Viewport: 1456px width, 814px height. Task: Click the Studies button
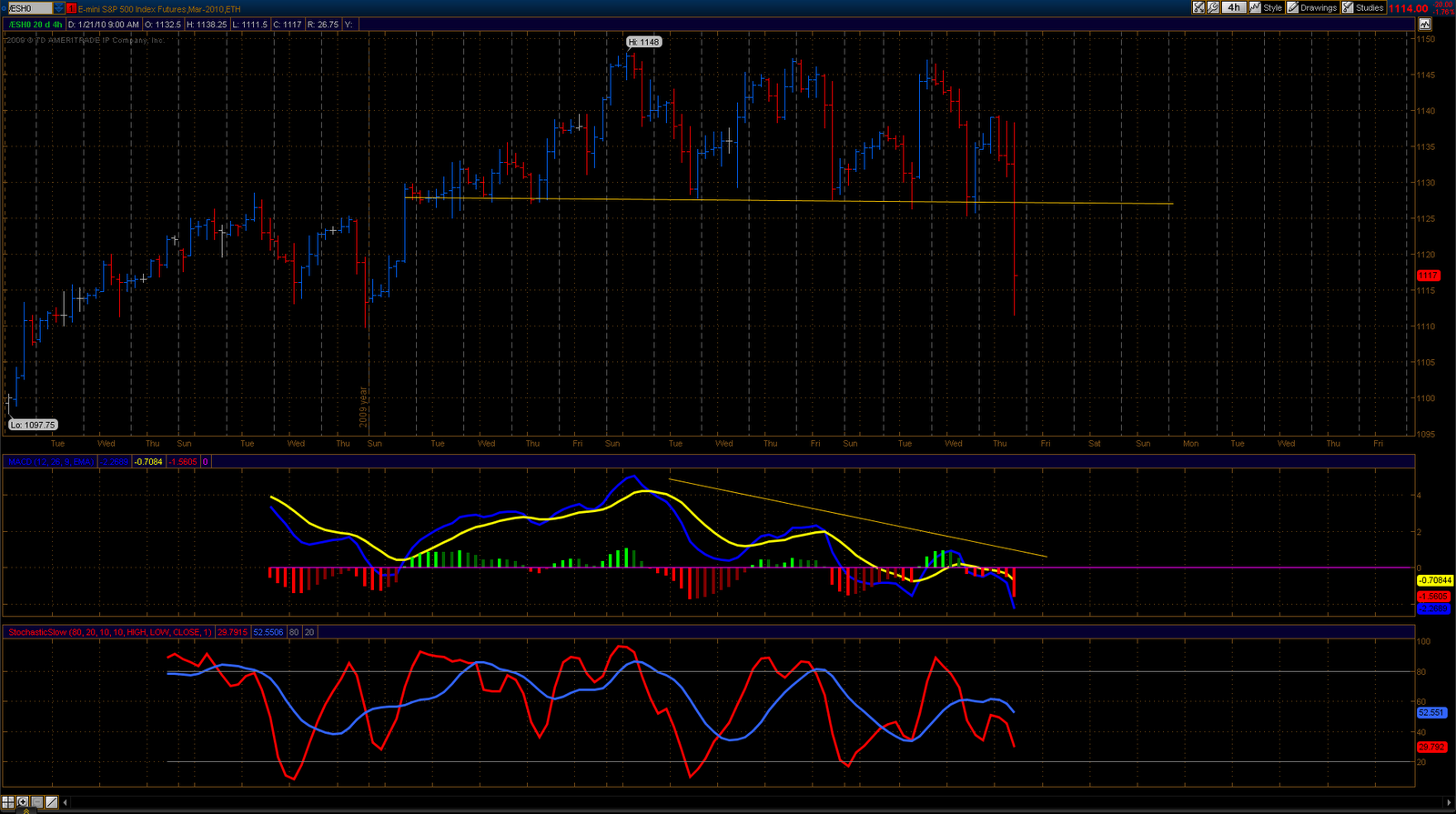[x=1362, y=7]
